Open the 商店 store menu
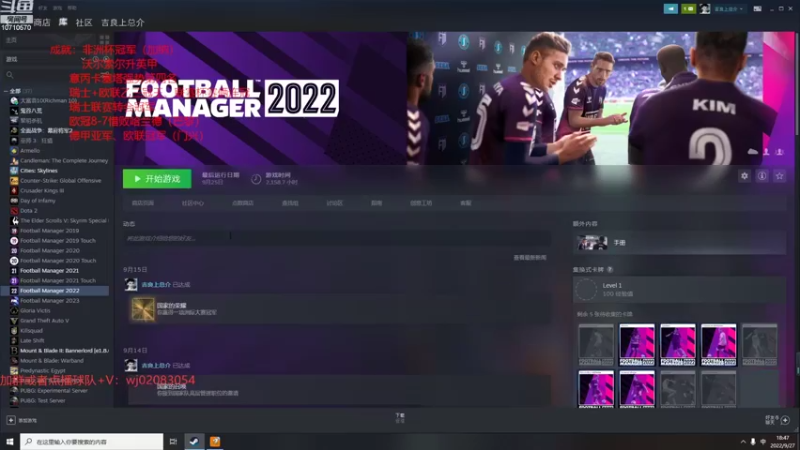The width and height of the screenshot is (800, 450). point(42,22)
